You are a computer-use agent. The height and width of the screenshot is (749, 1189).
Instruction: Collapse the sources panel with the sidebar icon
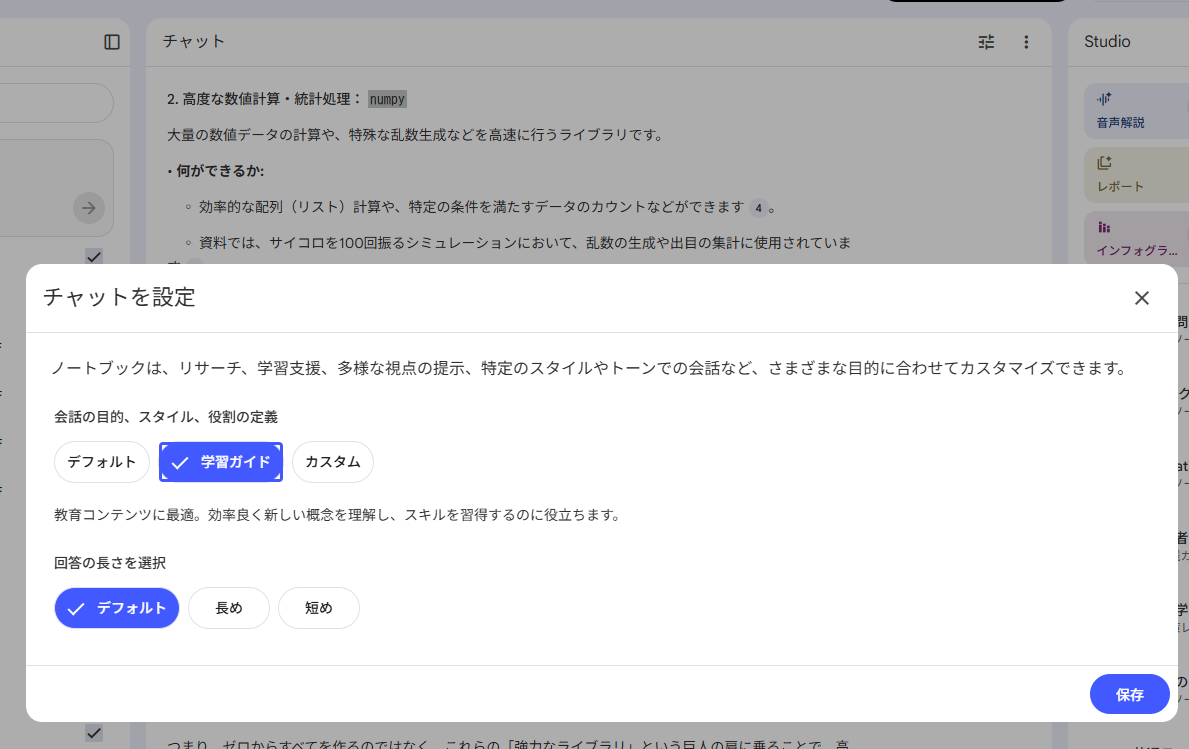click(x=112, y=42)
